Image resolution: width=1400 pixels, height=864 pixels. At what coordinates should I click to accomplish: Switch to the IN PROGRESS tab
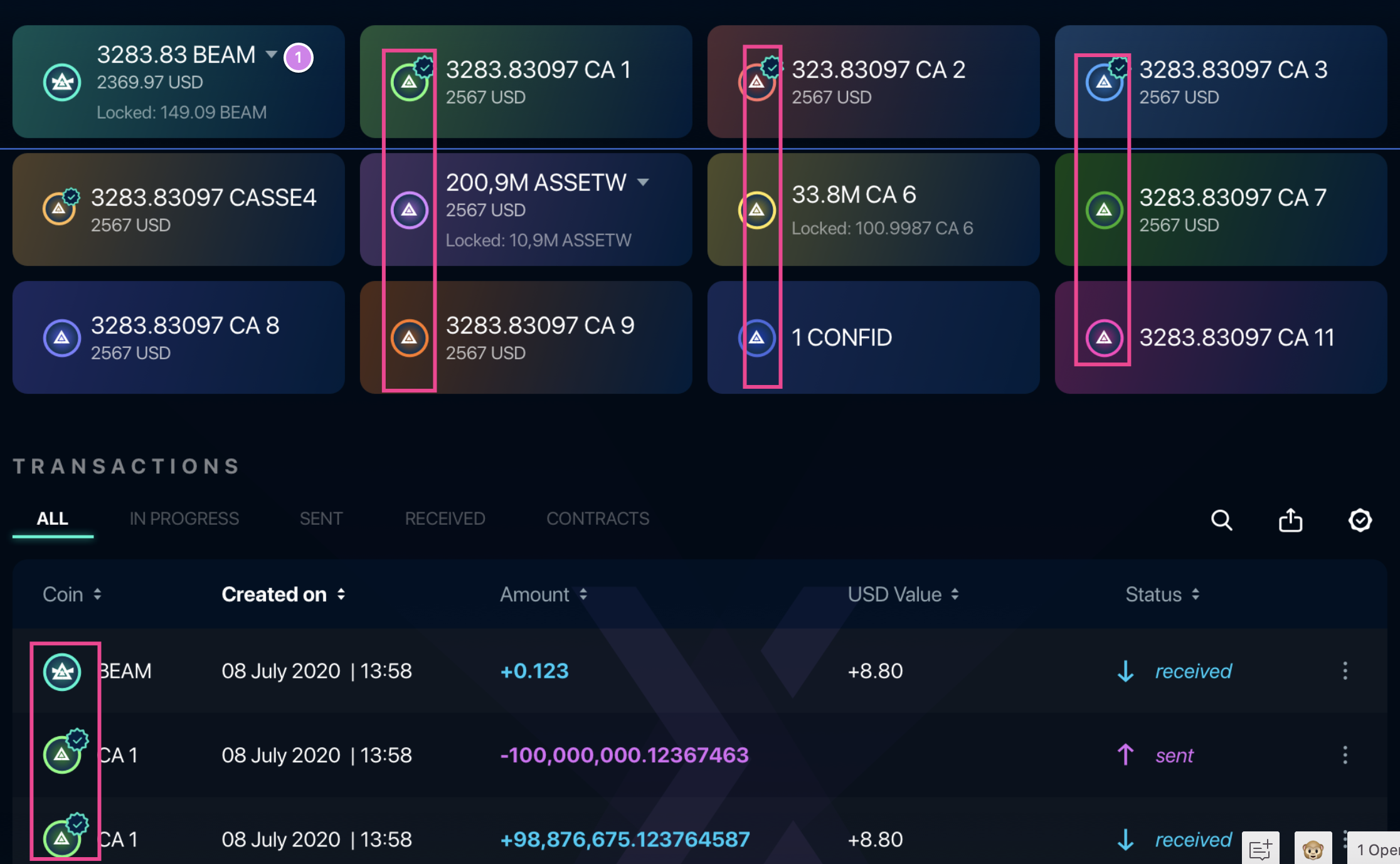(184, 519)
